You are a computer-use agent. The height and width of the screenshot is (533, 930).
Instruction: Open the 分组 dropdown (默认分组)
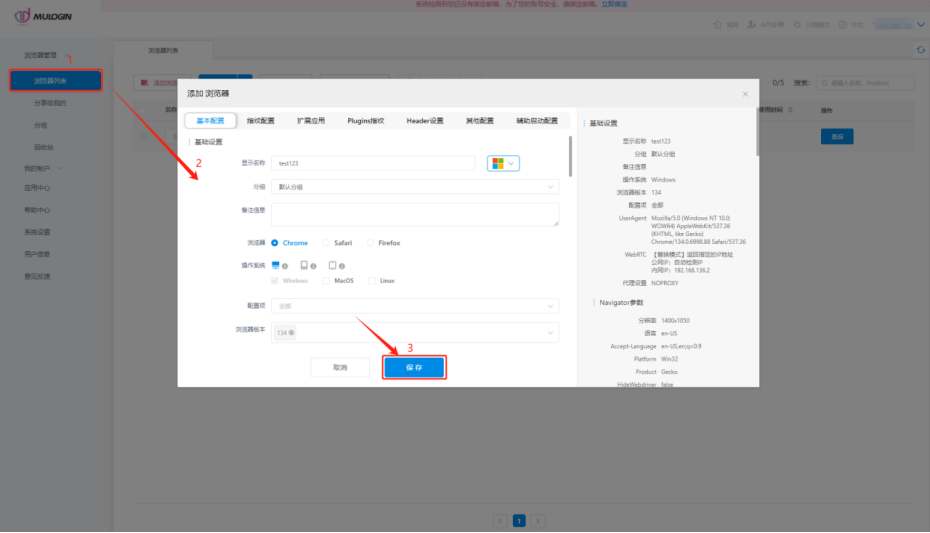[x=414, y=187]
